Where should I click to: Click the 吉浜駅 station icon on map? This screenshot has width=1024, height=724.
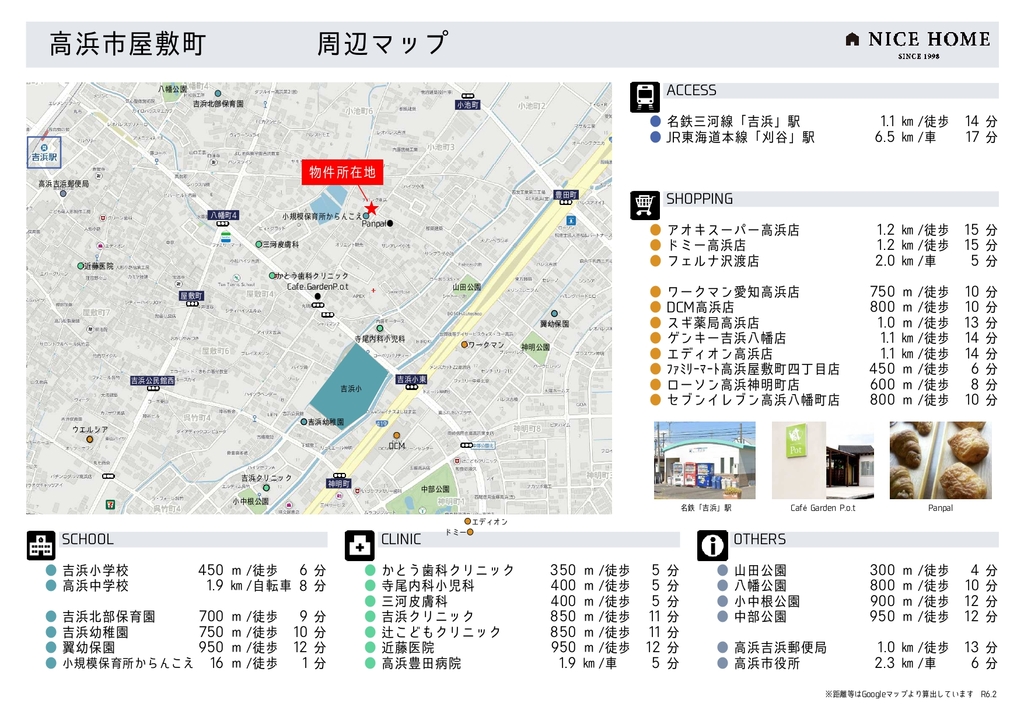44,148
